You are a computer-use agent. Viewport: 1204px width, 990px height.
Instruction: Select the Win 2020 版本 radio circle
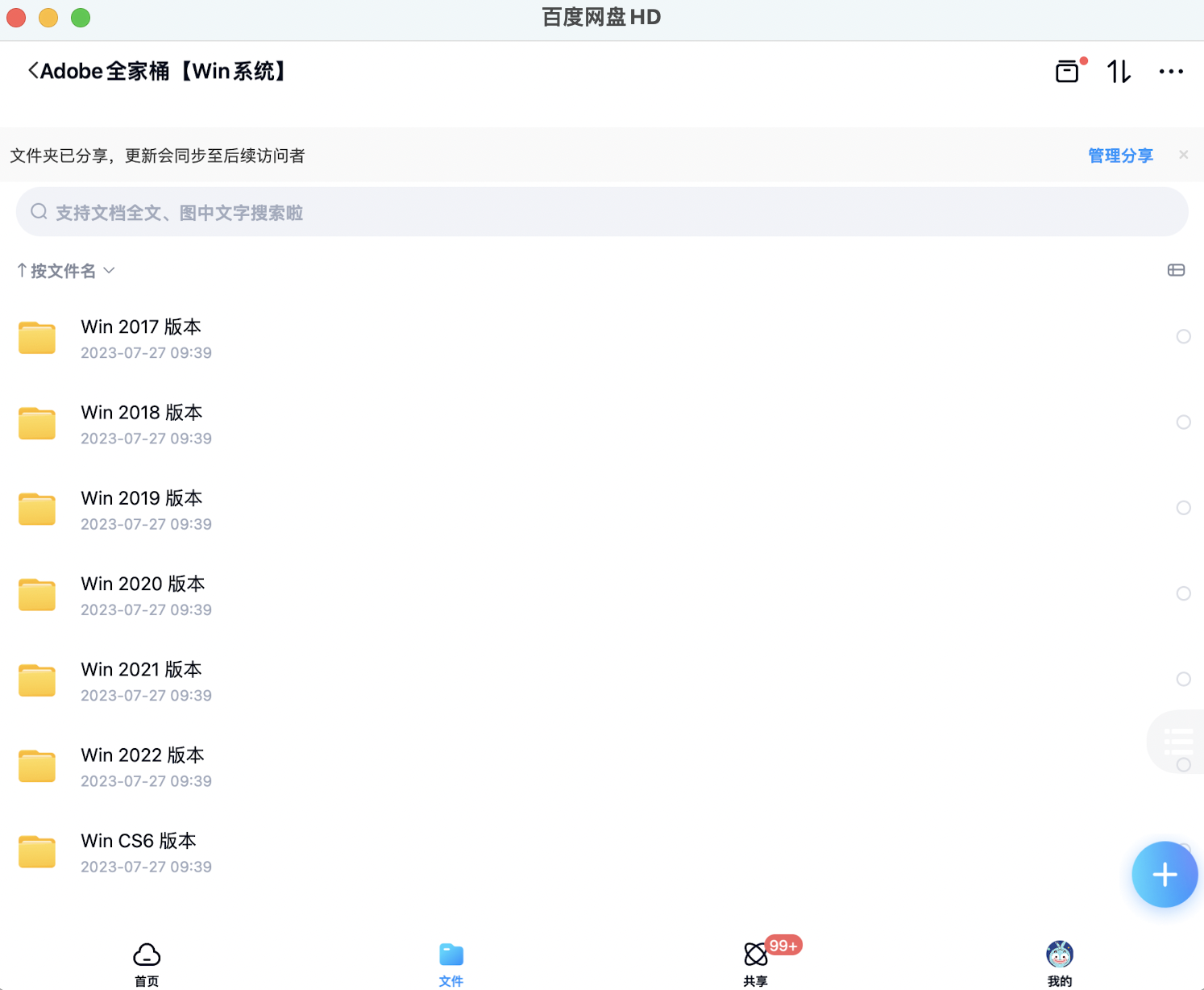pos(1183,593)
